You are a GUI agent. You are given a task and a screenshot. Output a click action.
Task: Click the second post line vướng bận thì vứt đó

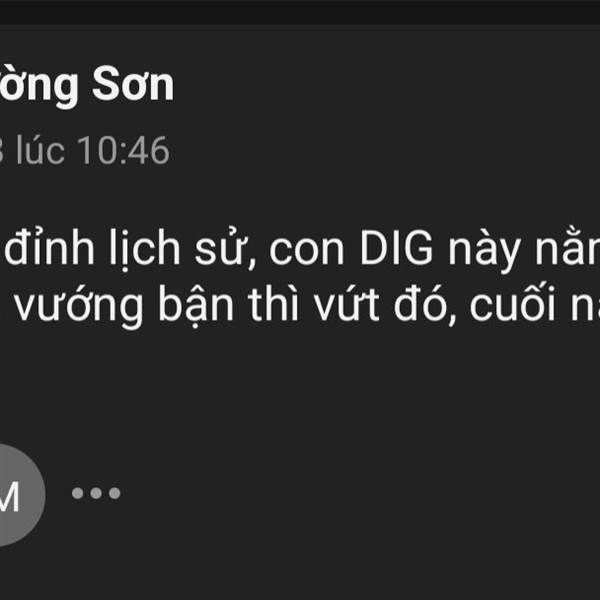tap(307, 306)
